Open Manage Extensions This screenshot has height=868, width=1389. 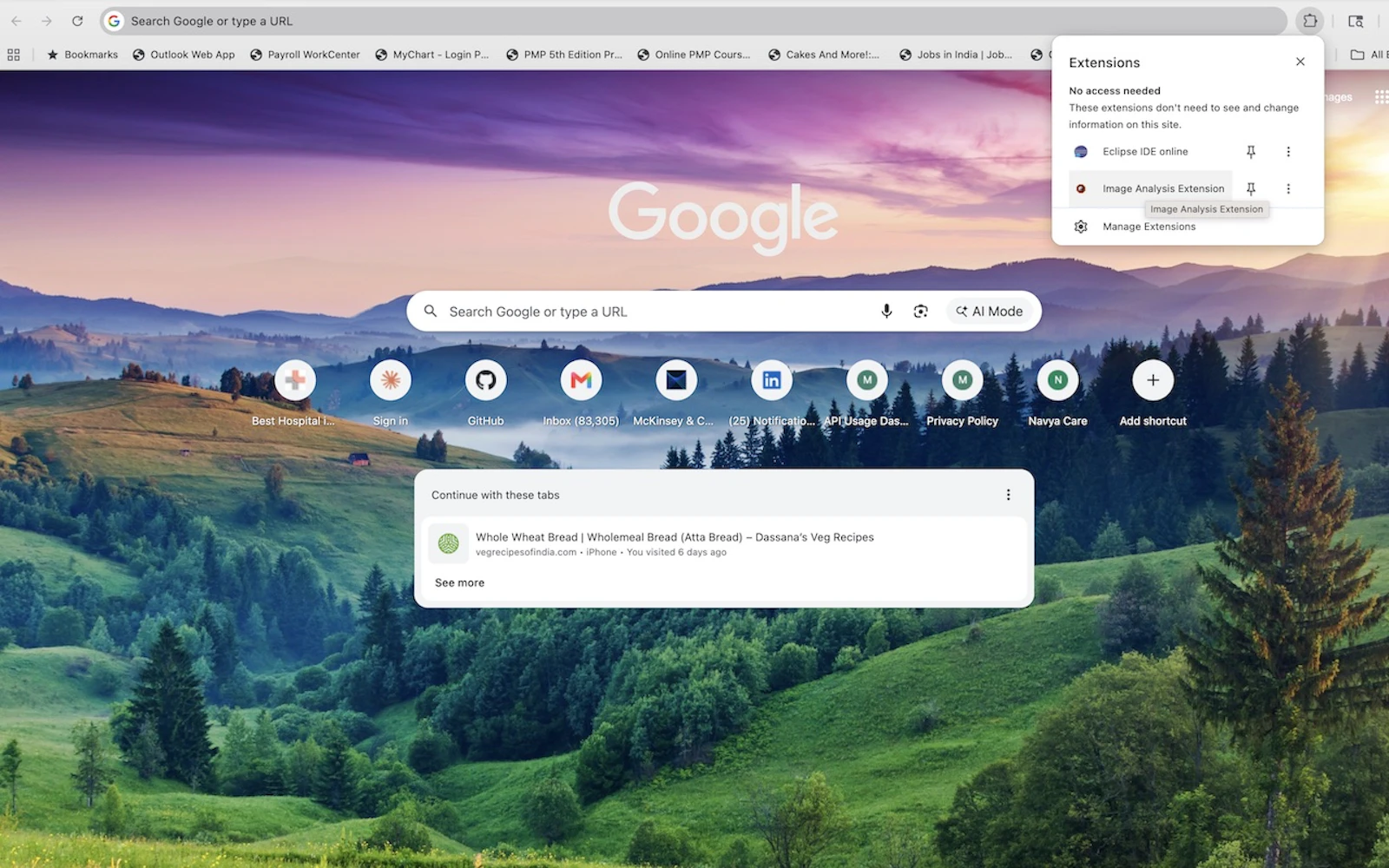point(1188,227)
